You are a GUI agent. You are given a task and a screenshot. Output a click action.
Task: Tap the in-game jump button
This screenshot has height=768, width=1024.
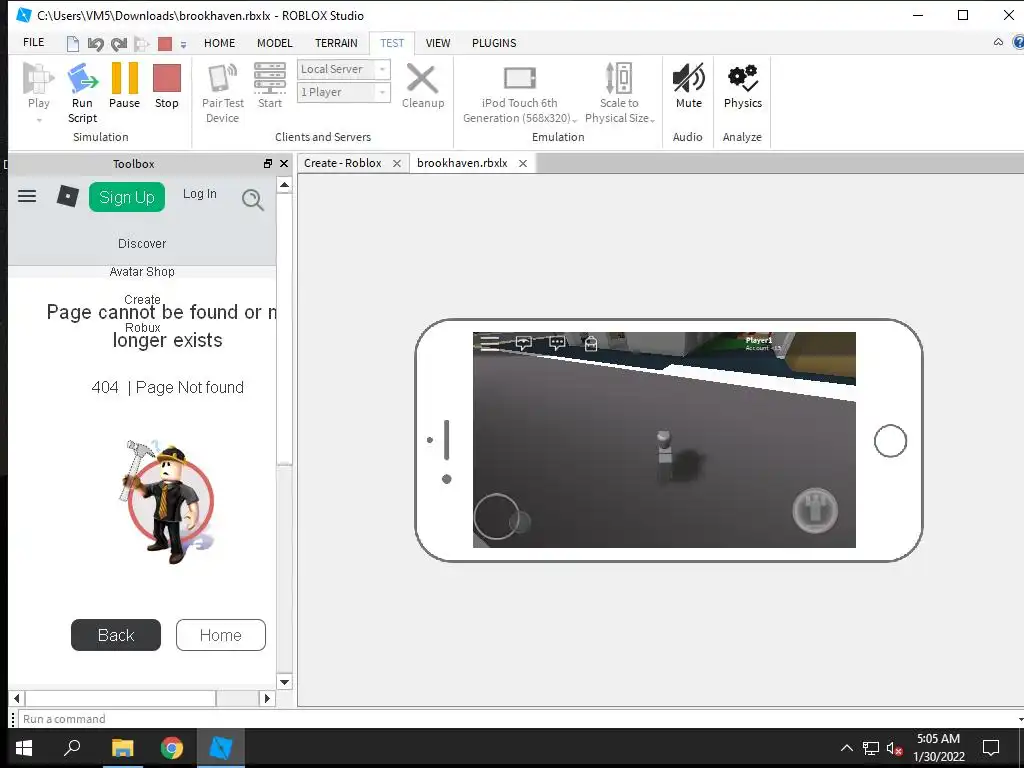[x=815, y=511]
